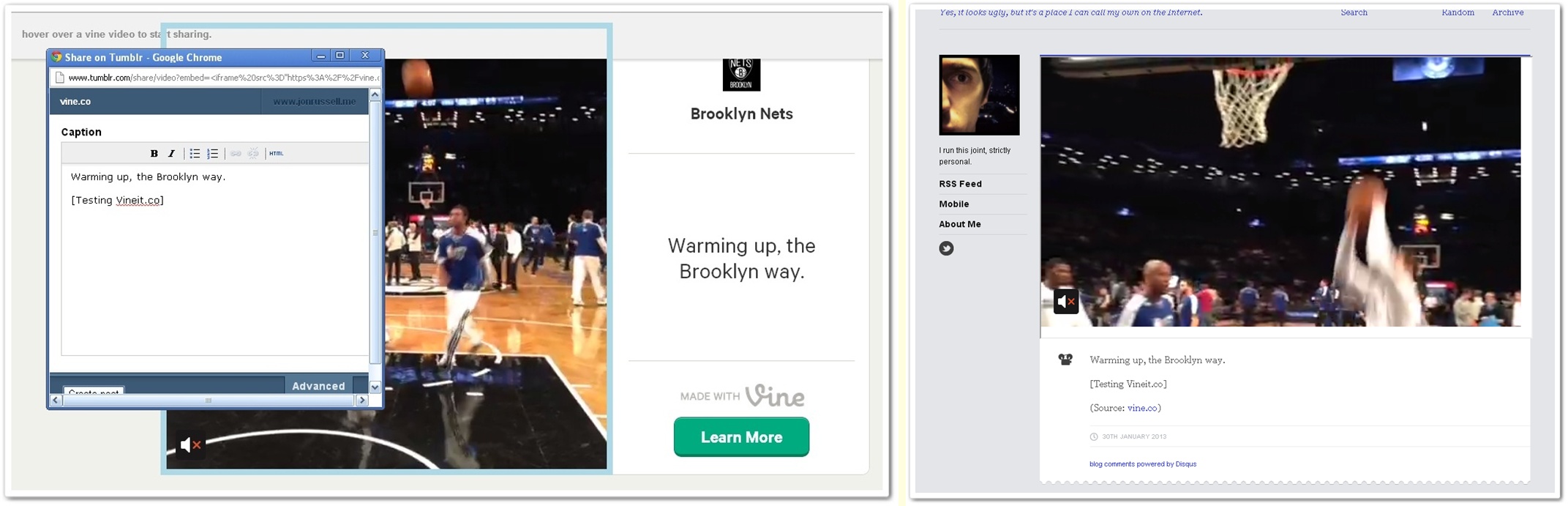Click the Learn More button
Viewport: 1568px width, 506px height.
(741, 437)
